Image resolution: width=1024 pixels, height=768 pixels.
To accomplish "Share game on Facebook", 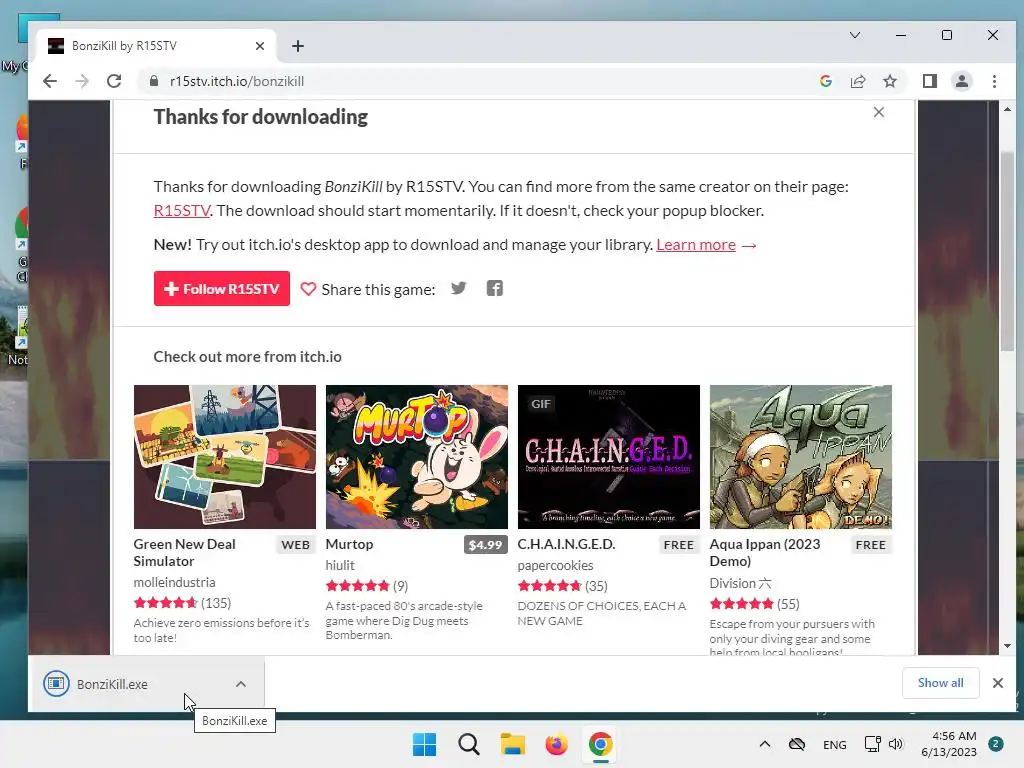I will pyautogui.click(x=494, y=288).
